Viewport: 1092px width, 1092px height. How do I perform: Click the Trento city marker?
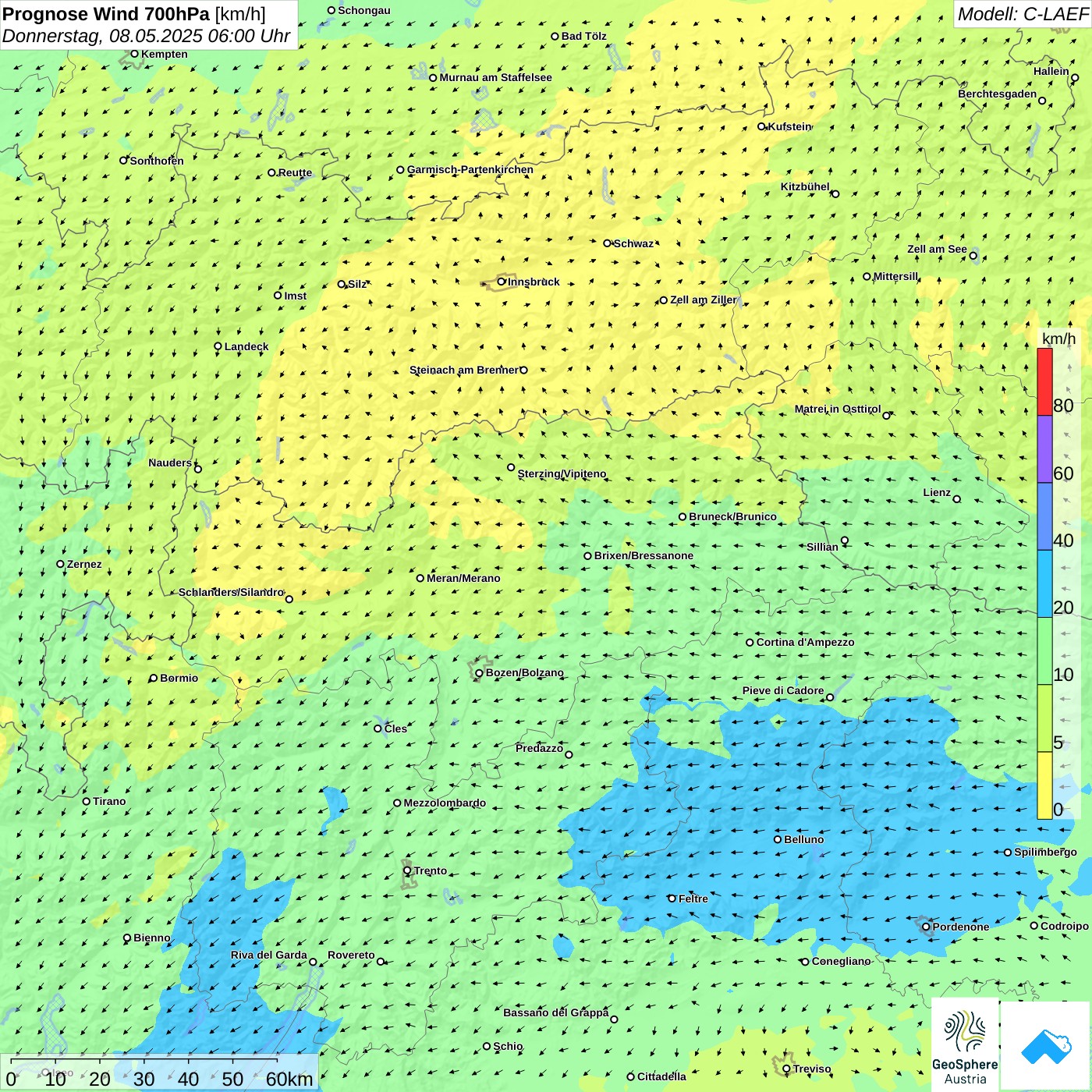(x=407, y=870)
